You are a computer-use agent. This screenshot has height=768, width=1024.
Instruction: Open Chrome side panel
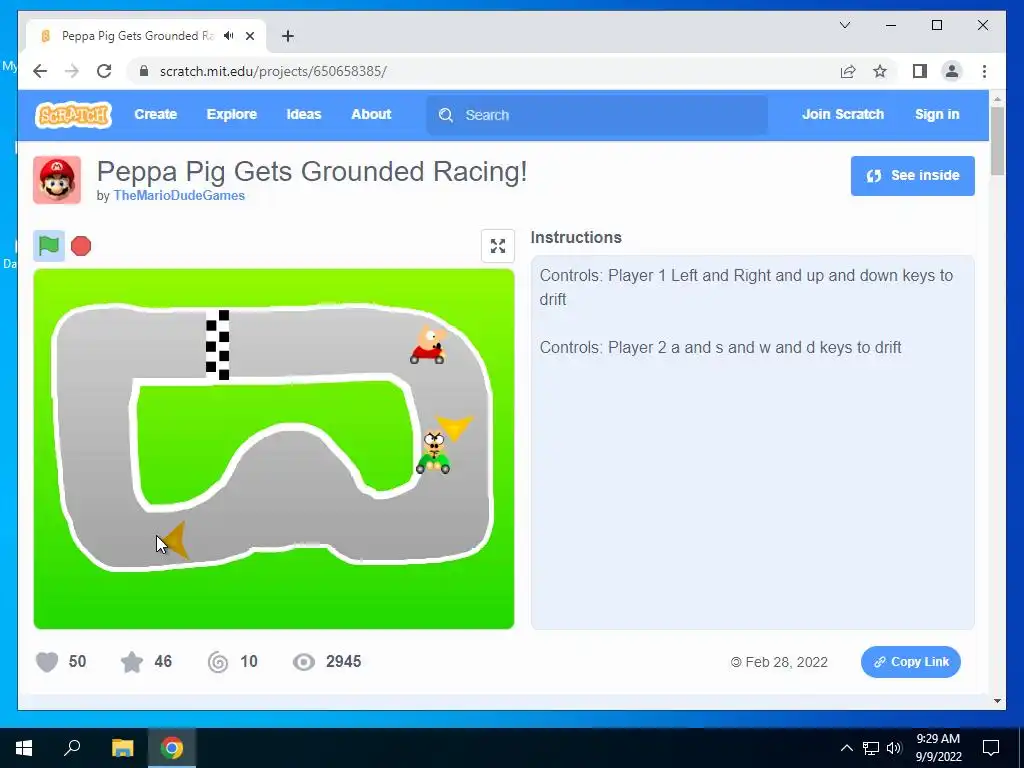(920, 71)
